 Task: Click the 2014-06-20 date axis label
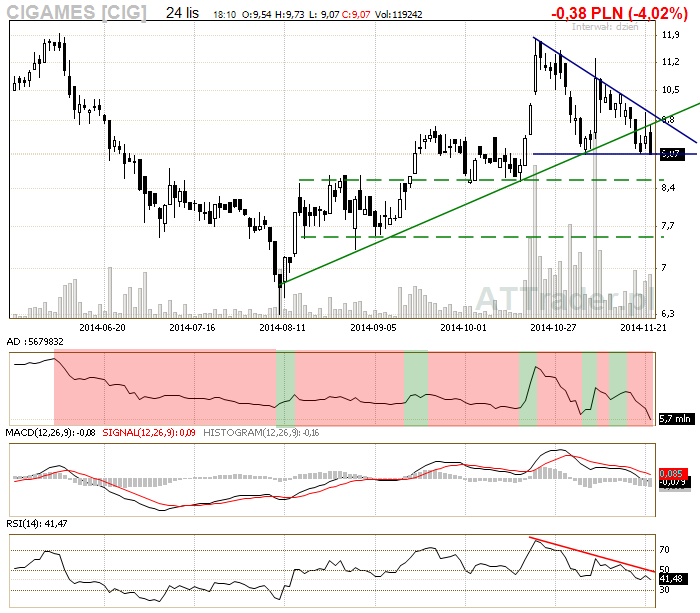pyautogui.click(x=102, y=328)
